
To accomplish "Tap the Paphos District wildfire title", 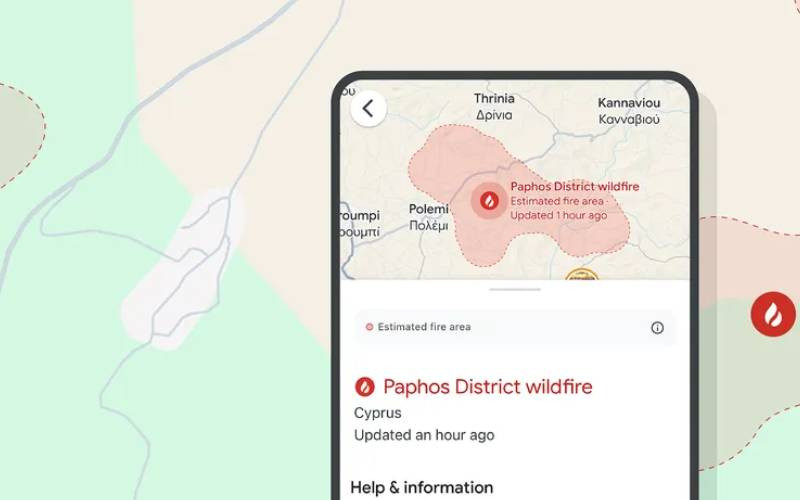I will tap(488, 387).
